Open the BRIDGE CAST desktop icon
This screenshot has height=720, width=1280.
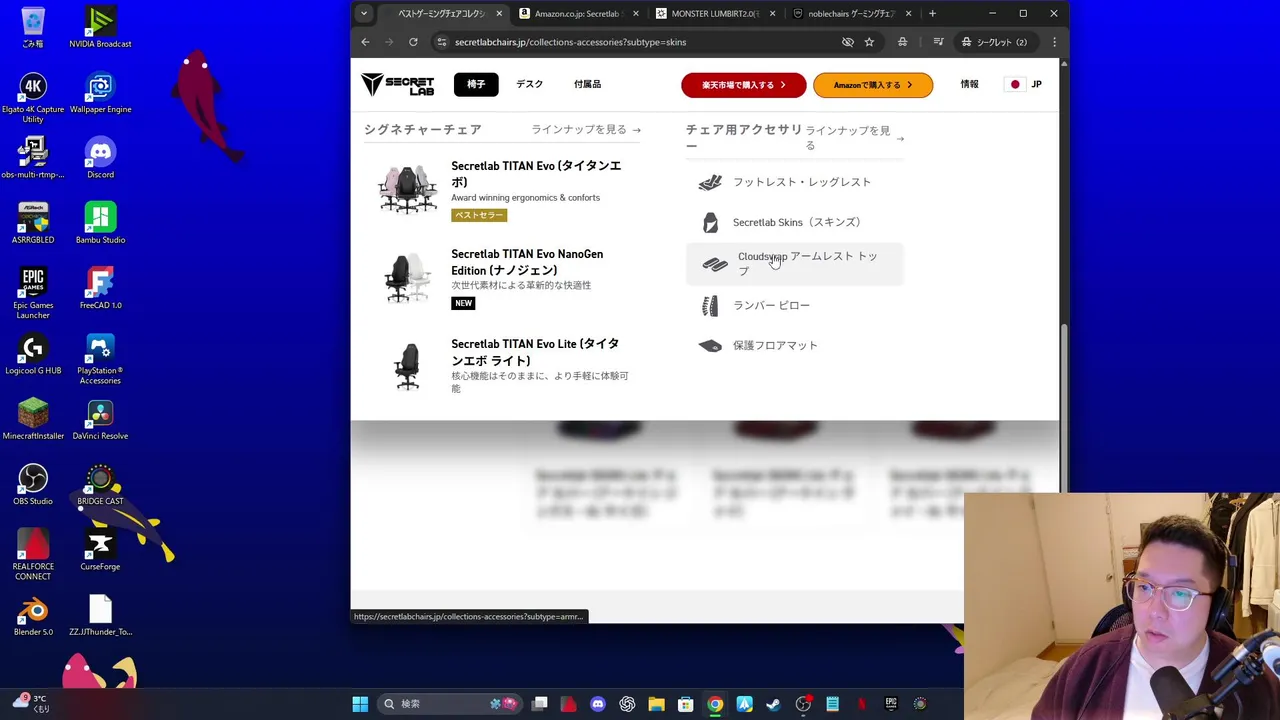[100, 484]
